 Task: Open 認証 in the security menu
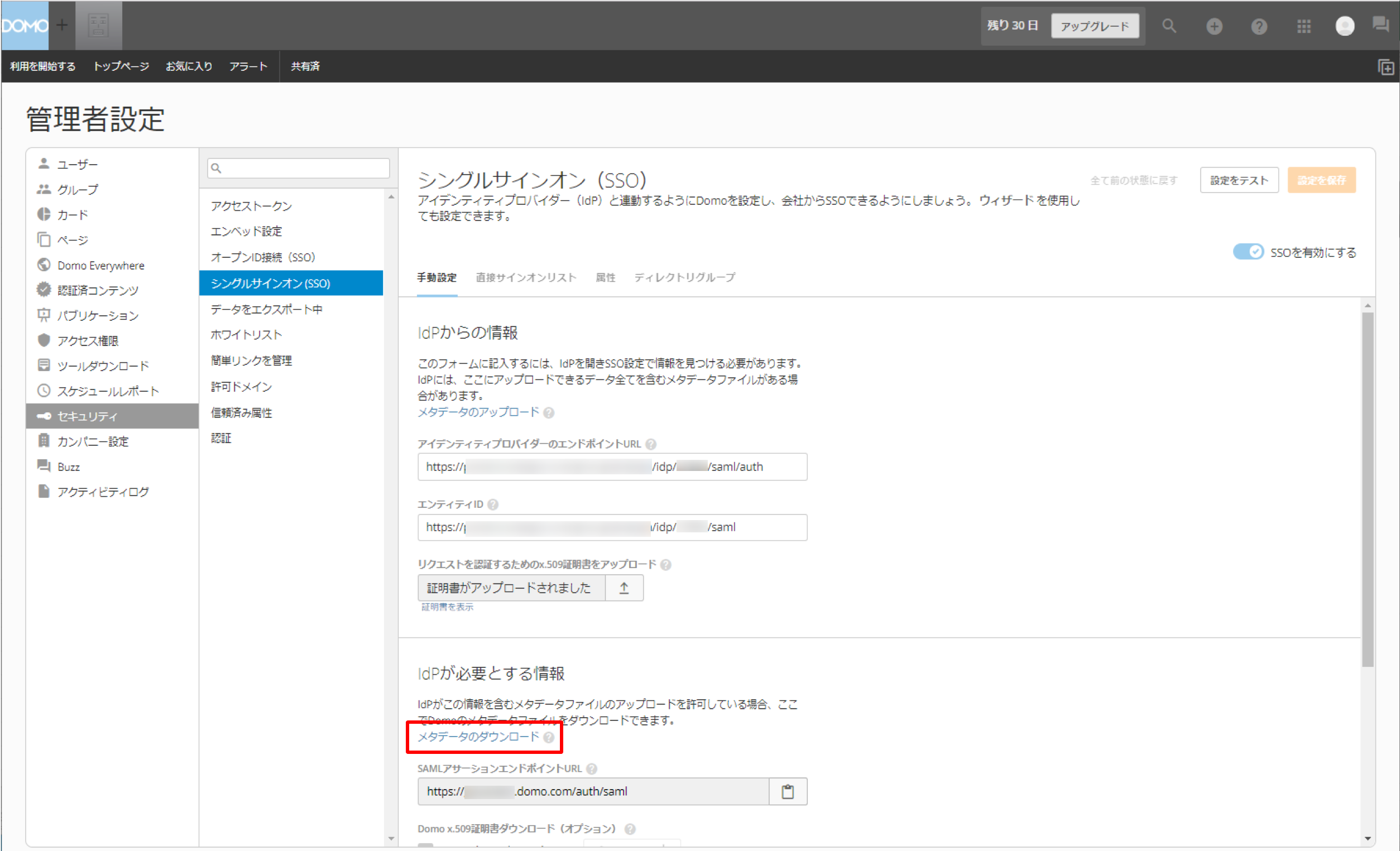coord(291,438)
